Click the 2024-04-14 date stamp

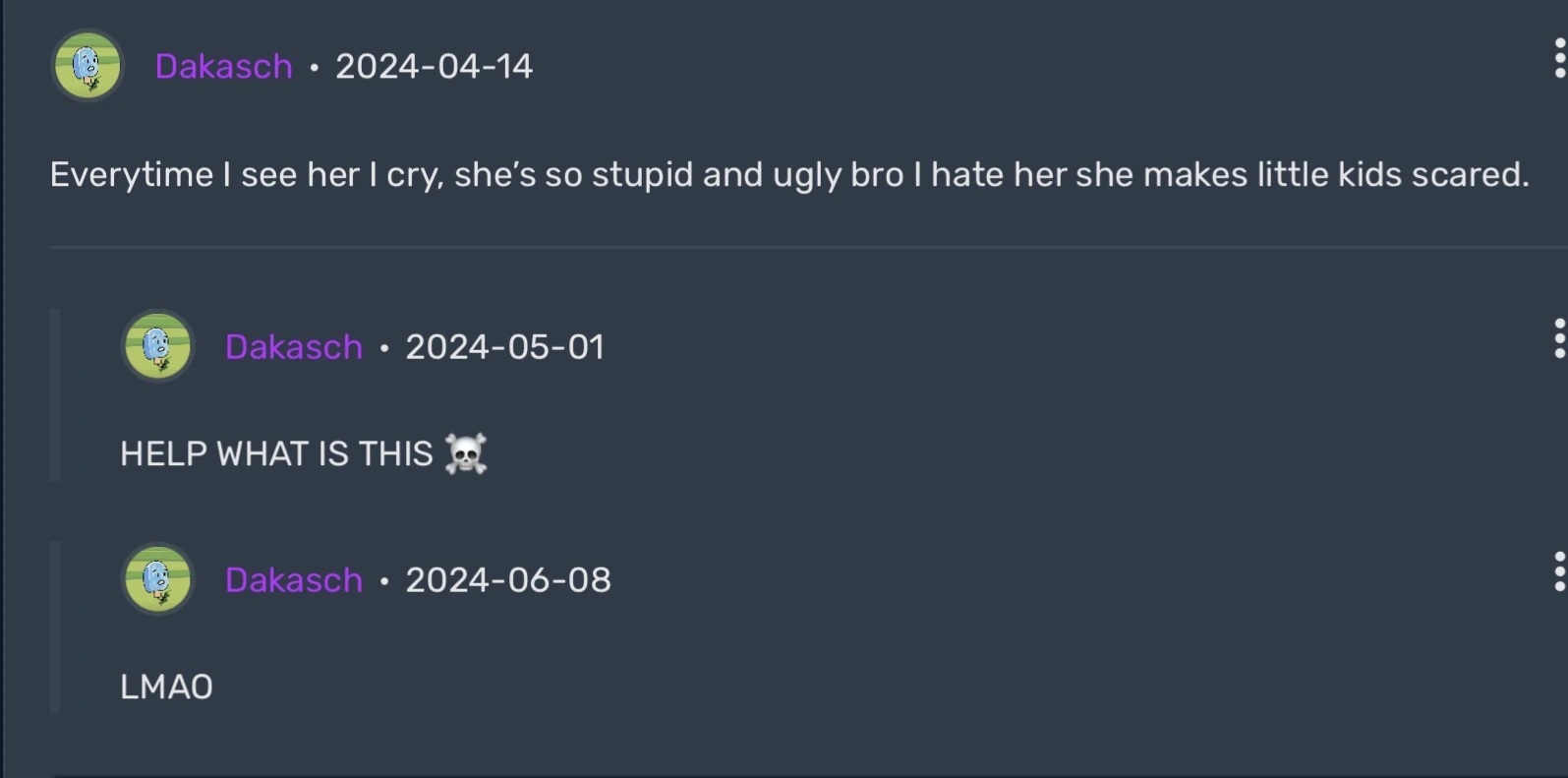pyautogui.click(x=434, y=66)
